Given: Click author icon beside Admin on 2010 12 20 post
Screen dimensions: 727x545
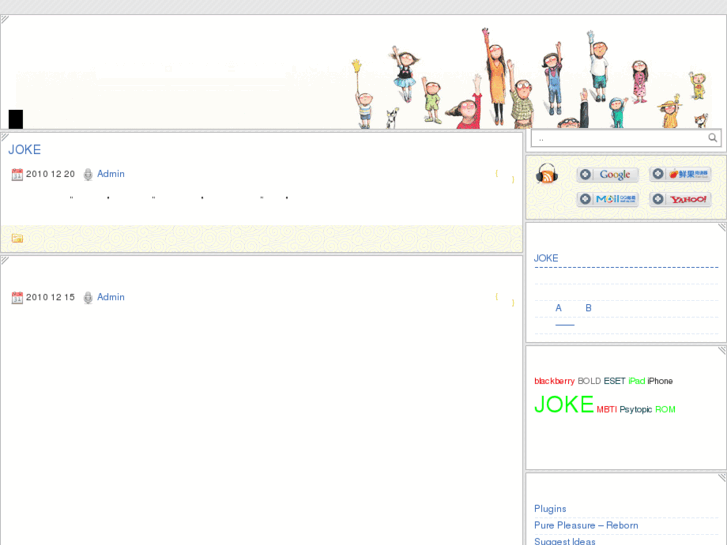Looking at the screenshot, I should point(88,174).
